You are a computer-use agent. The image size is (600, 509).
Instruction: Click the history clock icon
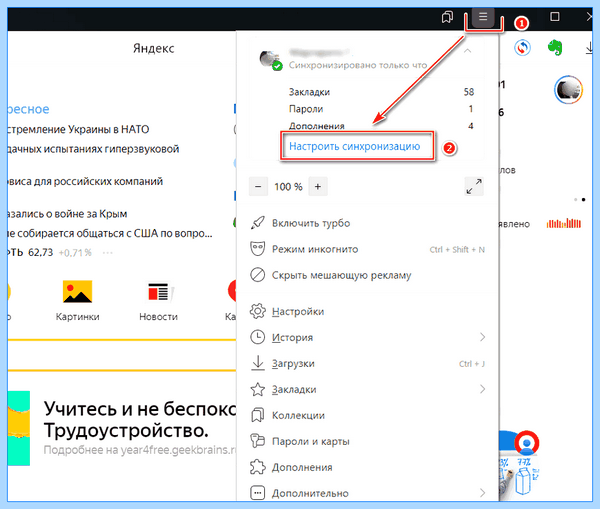point(258,337)
